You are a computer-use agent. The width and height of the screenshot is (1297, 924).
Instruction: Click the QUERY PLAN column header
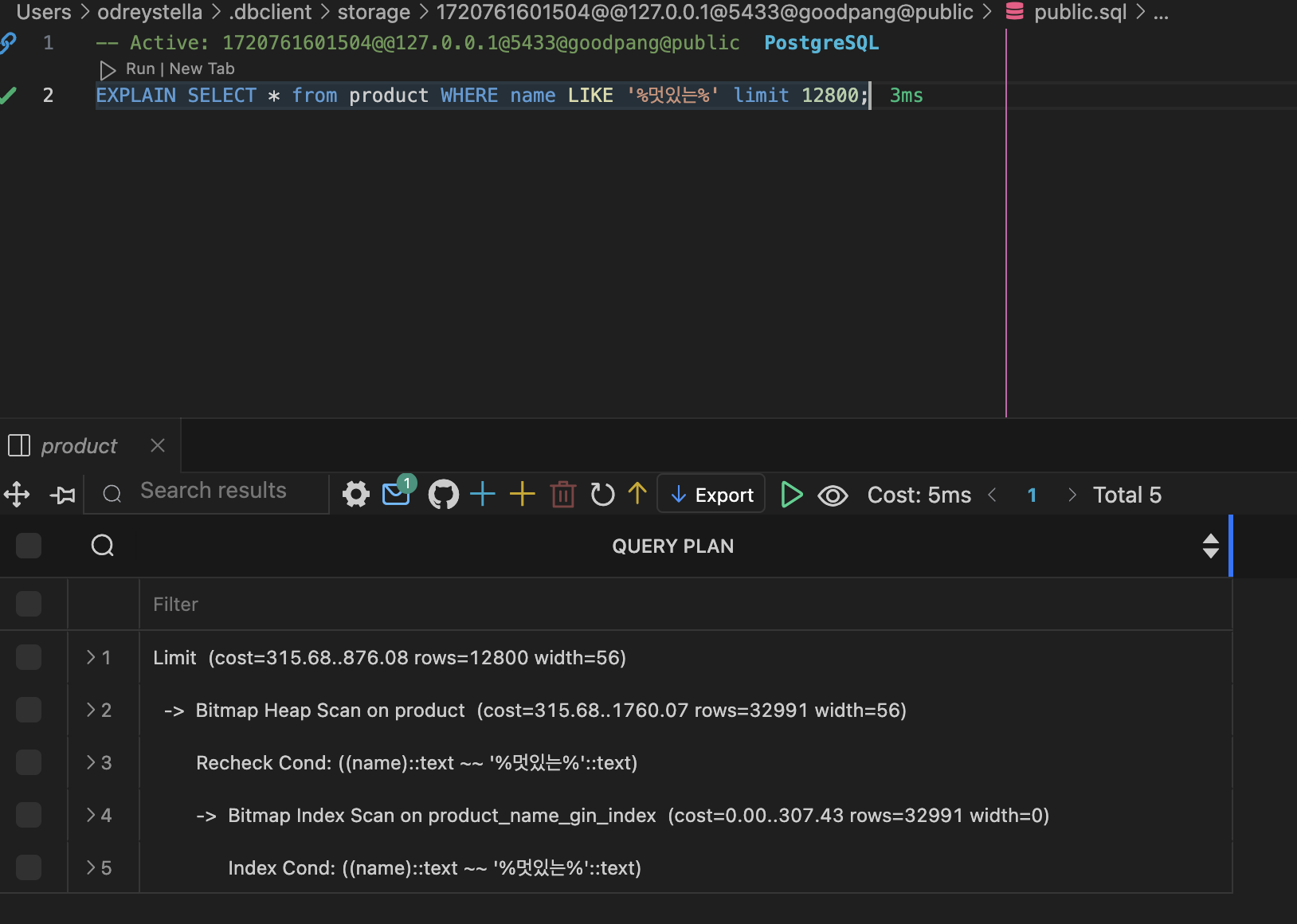(672, 546)
